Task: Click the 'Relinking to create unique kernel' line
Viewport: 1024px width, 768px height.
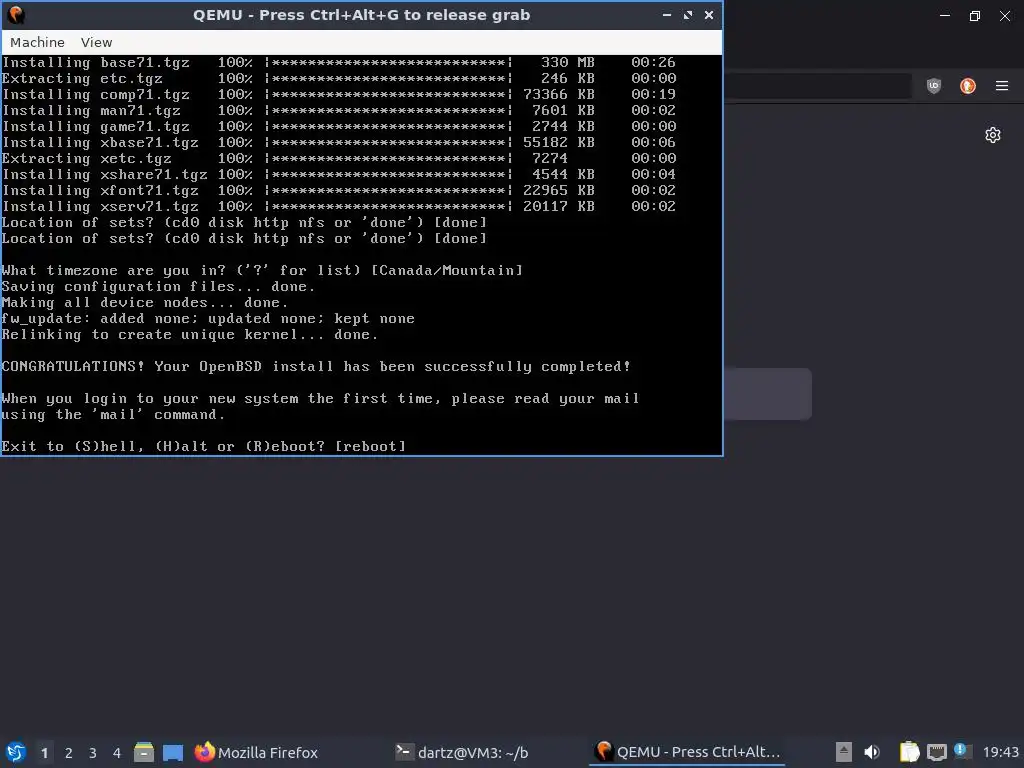Action: [x=189, y=334]
